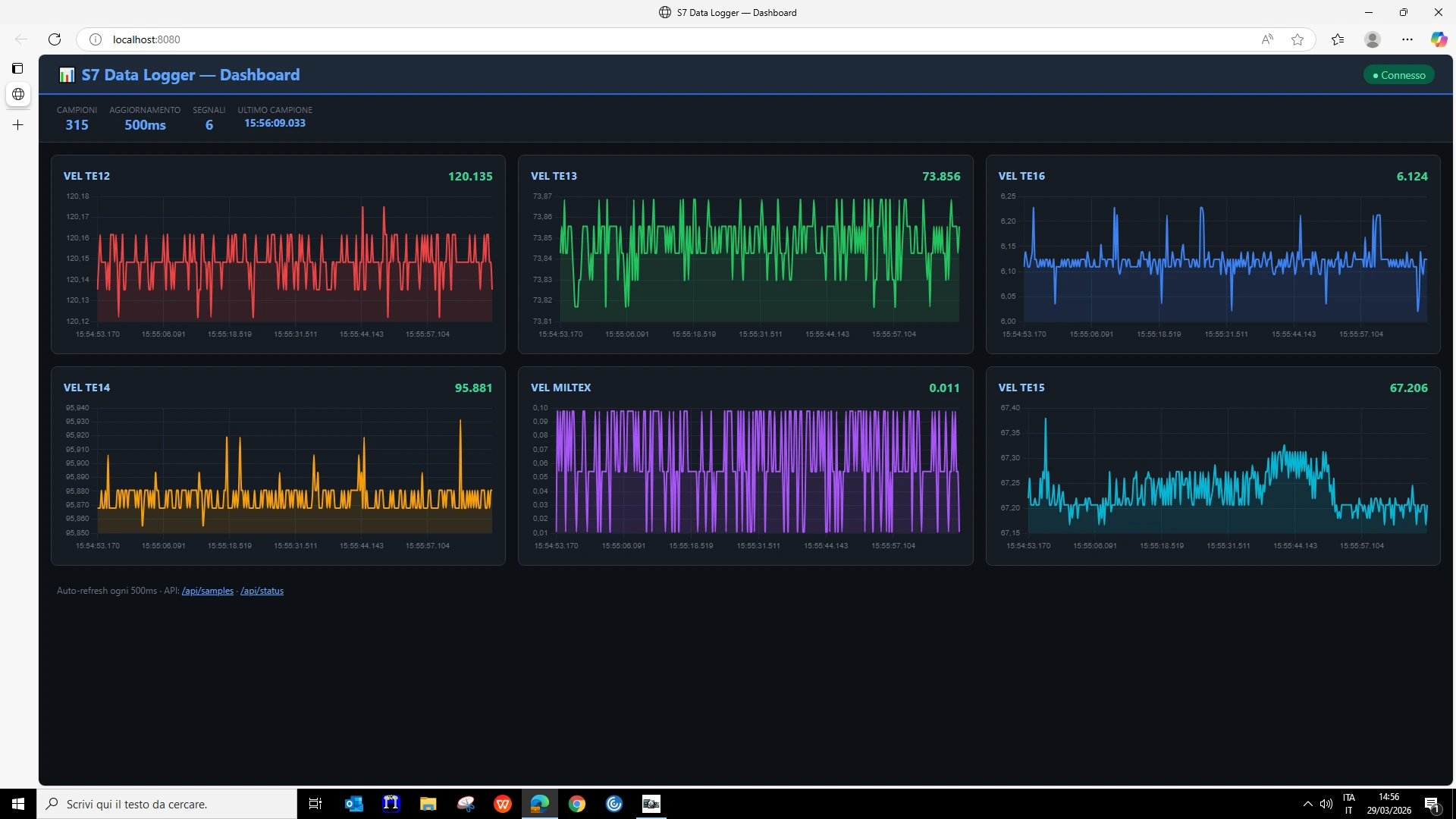Click the Auto-refresh ogni 500ms footer text
Viewport: 1456px width, 819px height.
107,591
